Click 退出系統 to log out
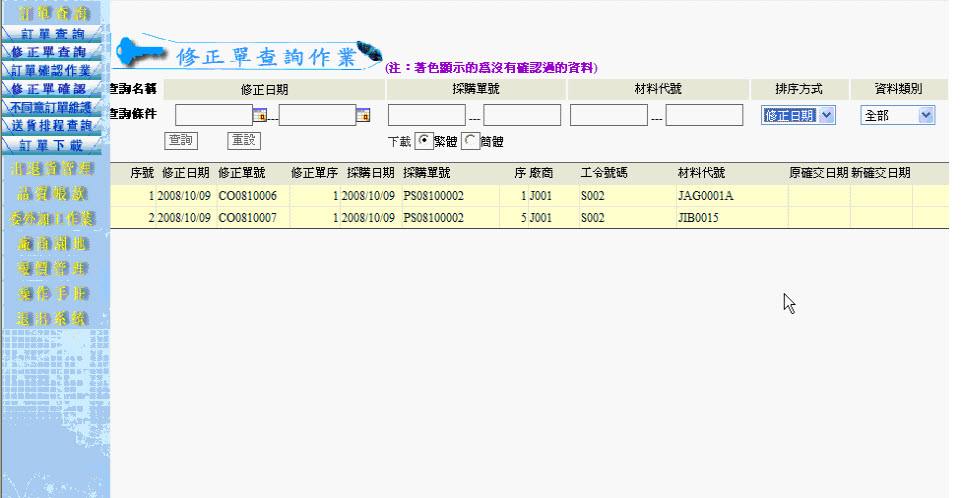 click(x=55, y=318)
